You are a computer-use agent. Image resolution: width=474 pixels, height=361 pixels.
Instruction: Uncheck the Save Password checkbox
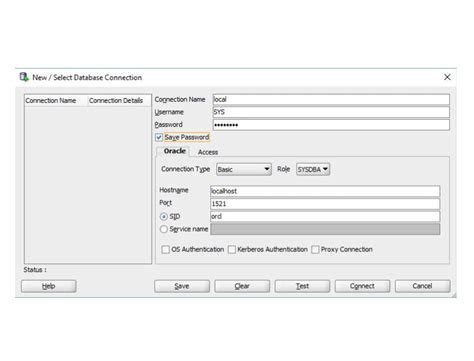pyautogui.click(x=159, y=137)
